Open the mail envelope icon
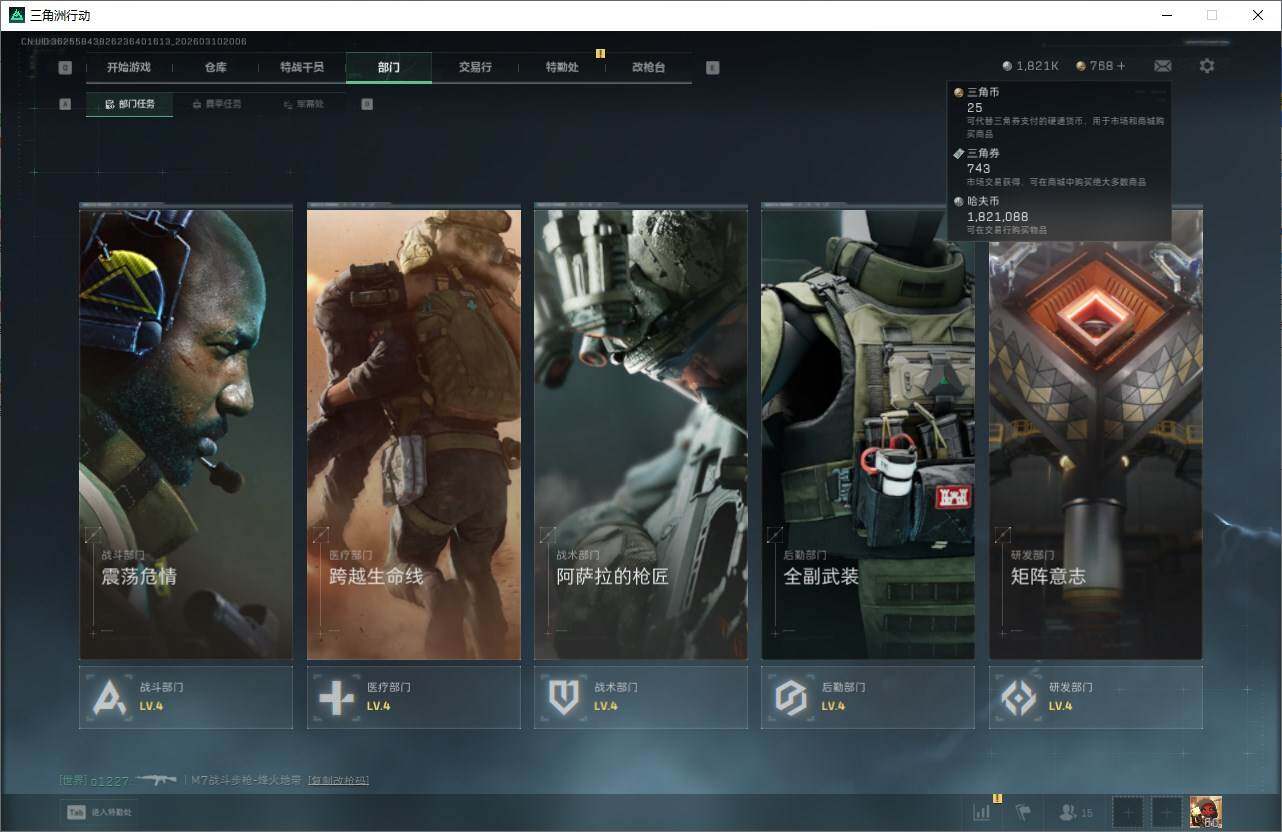This screenshot has width=1282, height=832. [x=1163, y=66]
